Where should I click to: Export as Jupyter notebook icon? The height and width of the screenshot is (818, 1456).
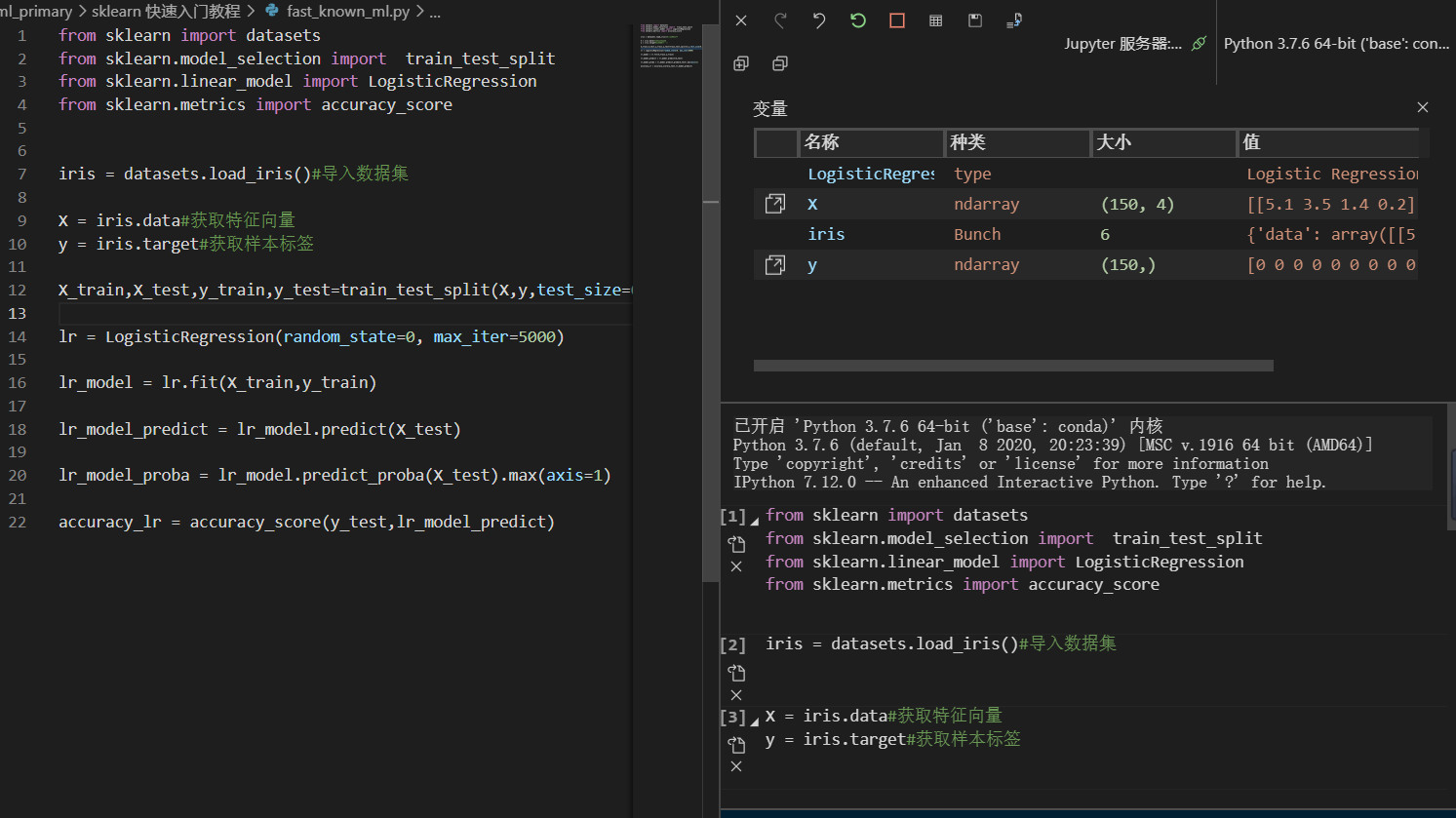(x=1014, y=20)
